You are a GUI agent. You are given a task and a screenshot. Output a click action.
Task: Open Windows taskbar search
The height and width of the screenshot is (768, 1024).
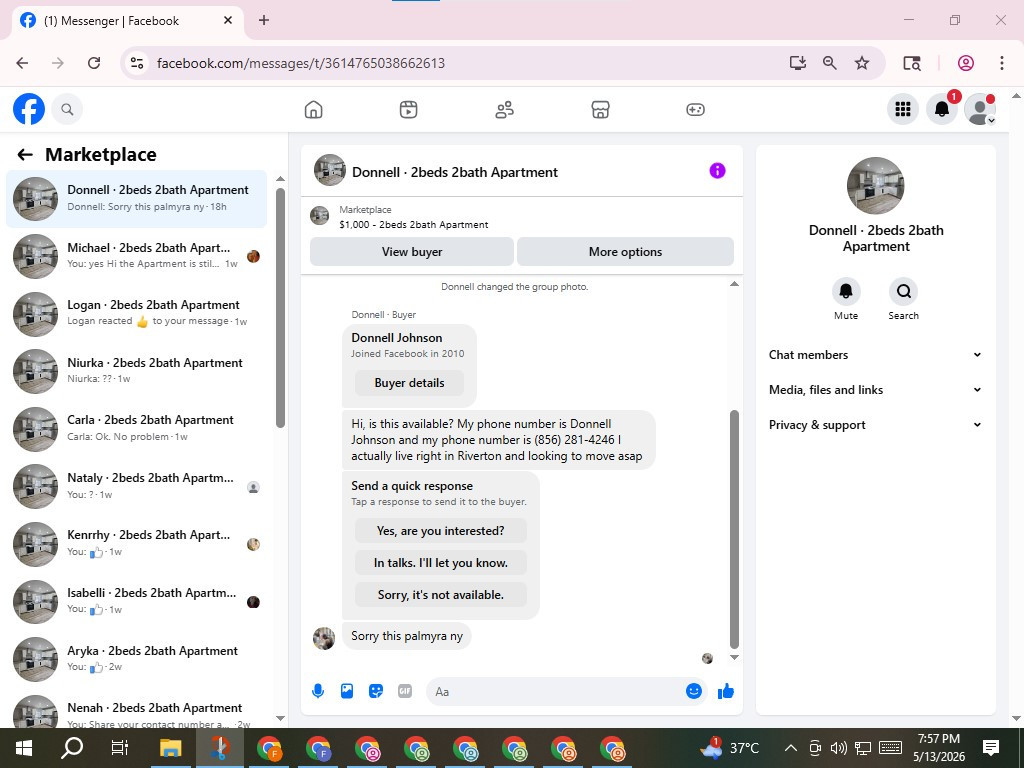(72, 748)
